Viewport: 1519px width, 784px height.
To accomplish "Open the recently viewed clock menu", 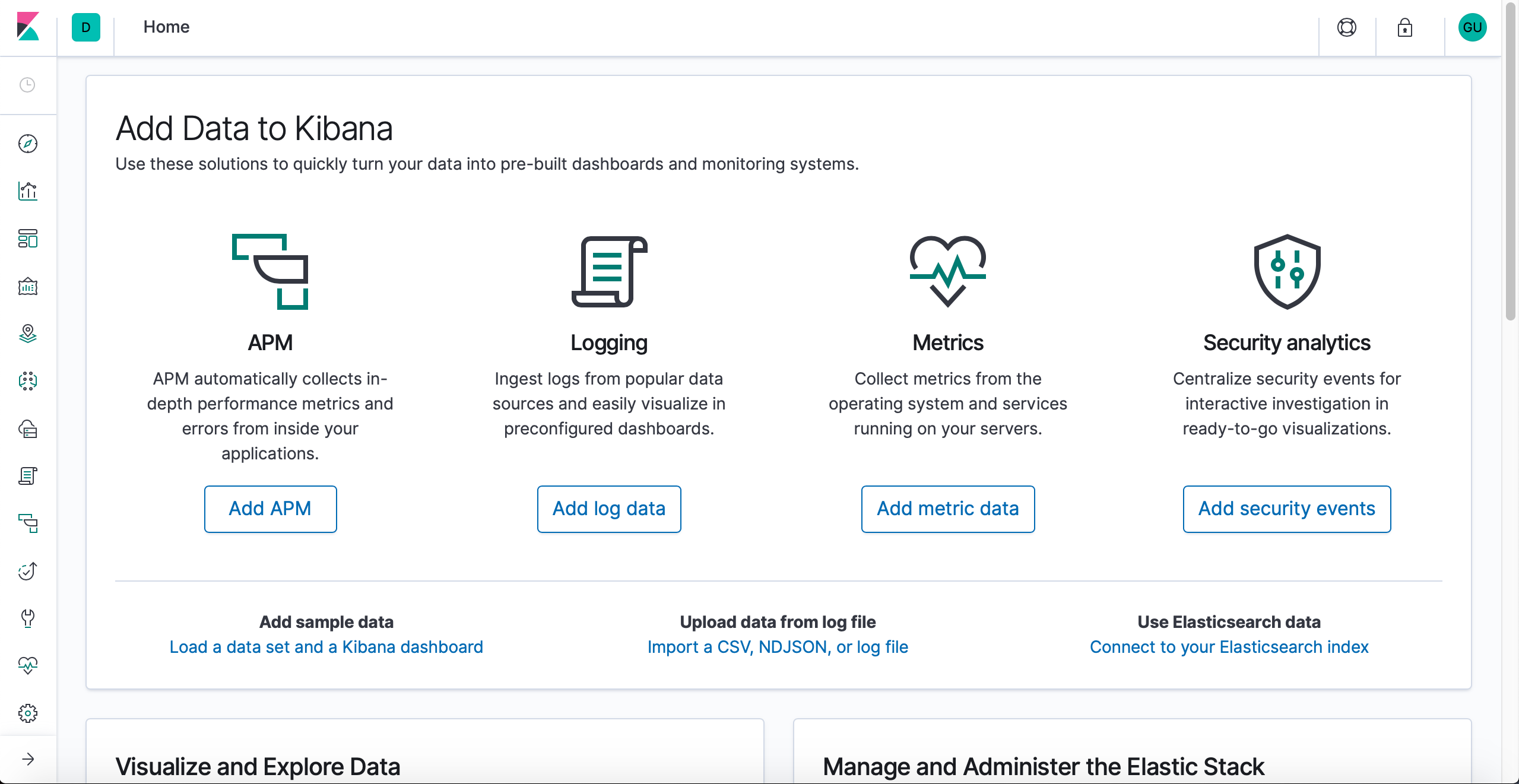I will tap(28, 85).
